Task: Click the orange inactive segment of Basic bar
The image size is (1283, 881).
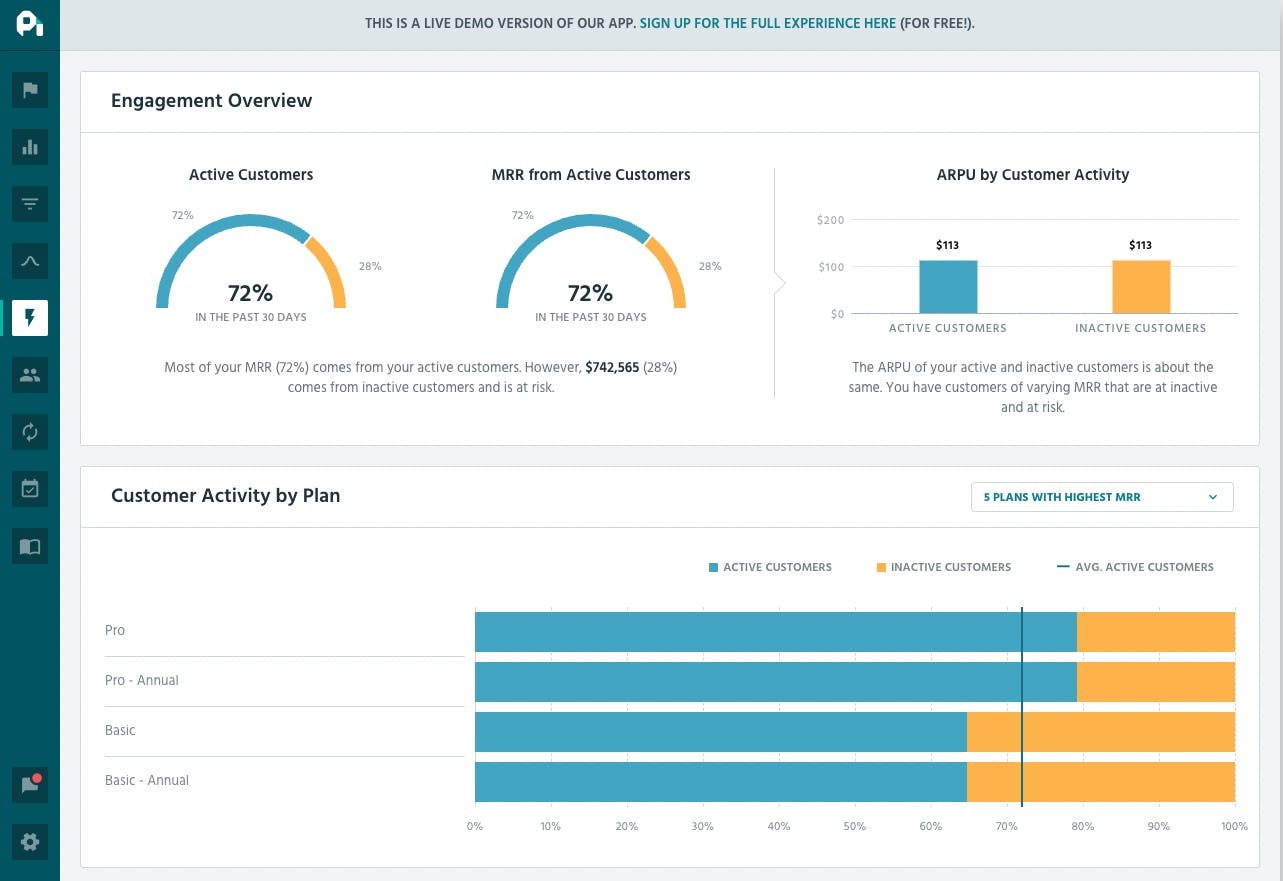Action: [x=1100, y=732]
